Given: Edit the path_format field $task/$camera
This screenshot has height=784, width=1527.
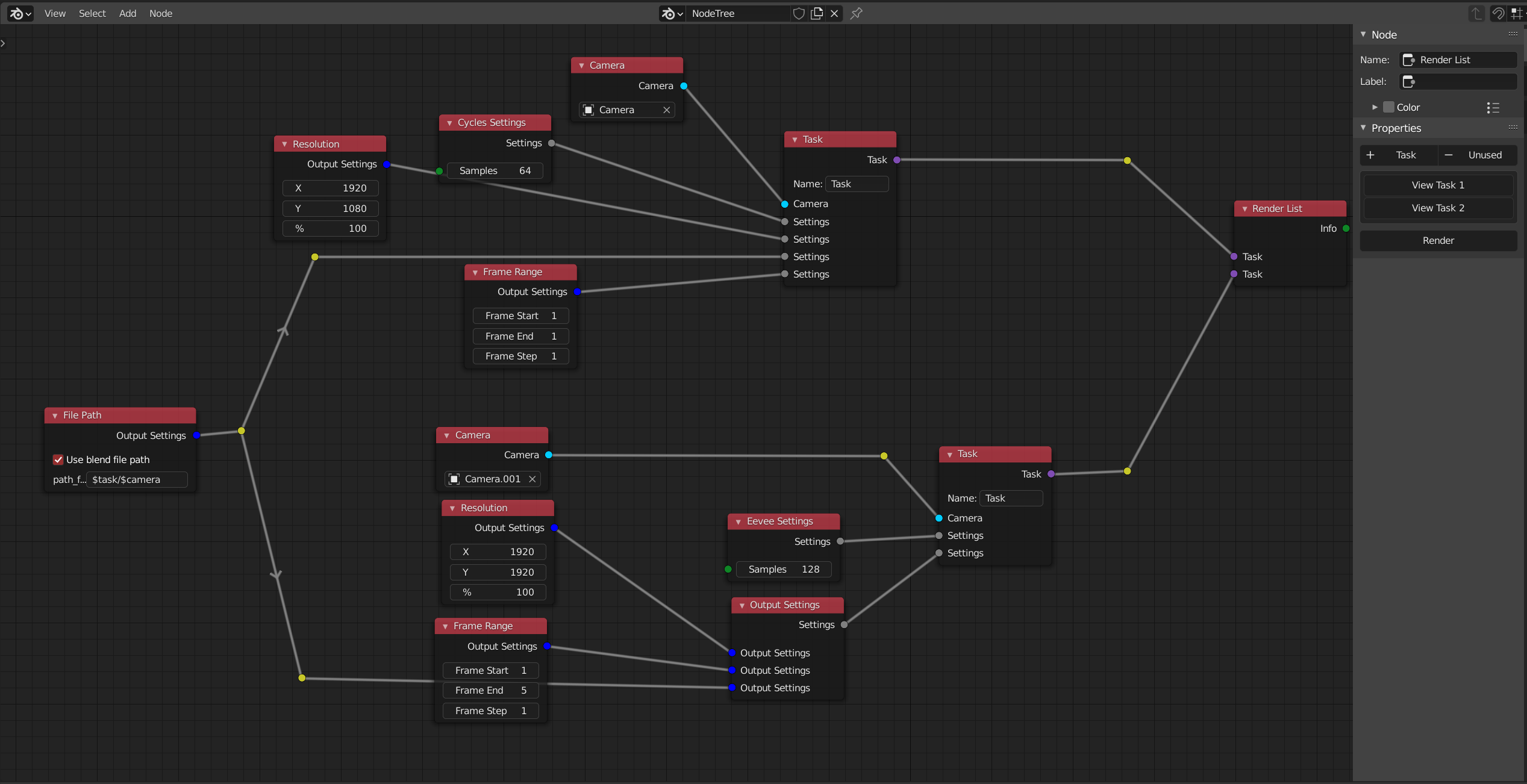Looking at the screenshot, I should point(137,479).
